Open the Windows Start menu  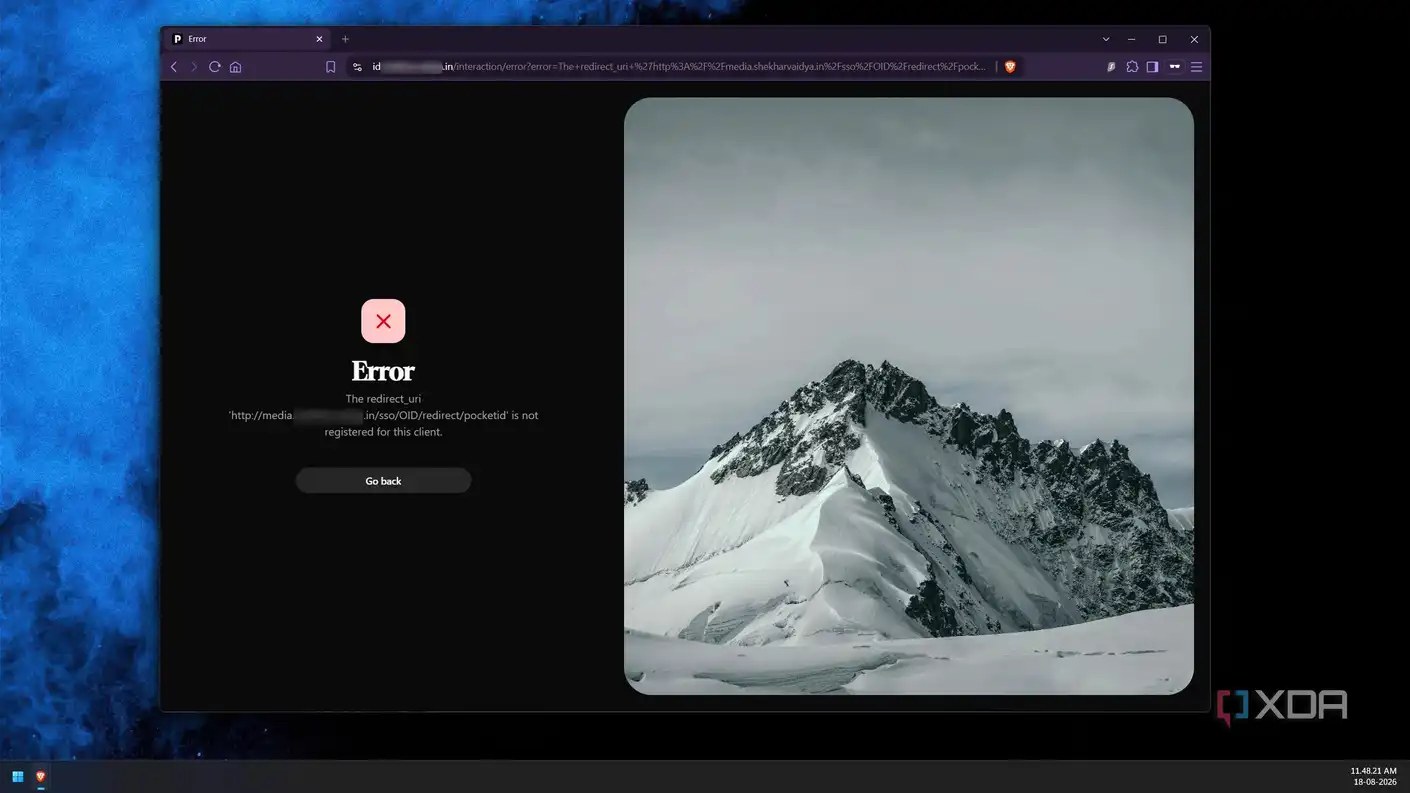[x=18, y=776]
